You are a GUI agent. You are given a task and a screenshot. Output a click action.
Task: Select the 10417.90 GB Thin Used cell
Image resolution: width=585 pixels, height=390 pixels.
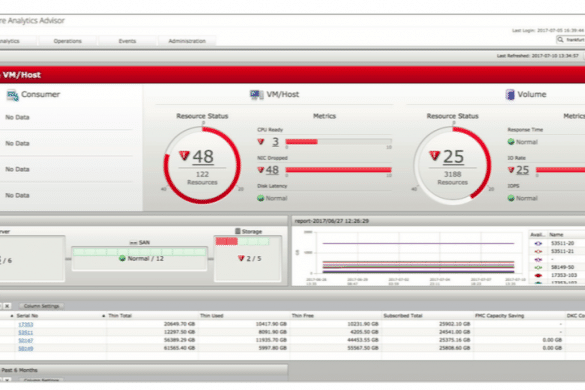pos(271,324)
